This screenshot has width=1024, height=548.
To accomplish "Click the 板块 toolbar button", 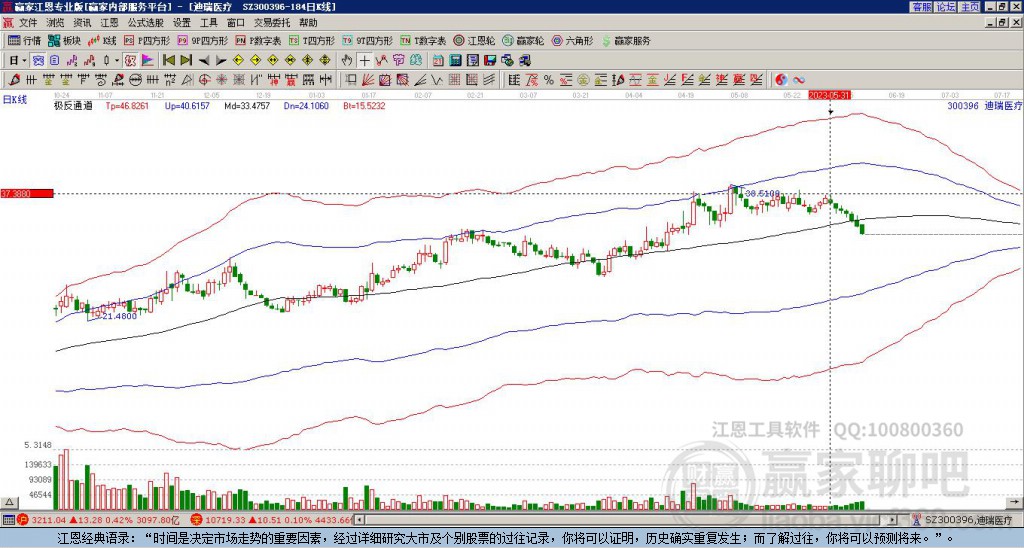I will pos(64,40).
